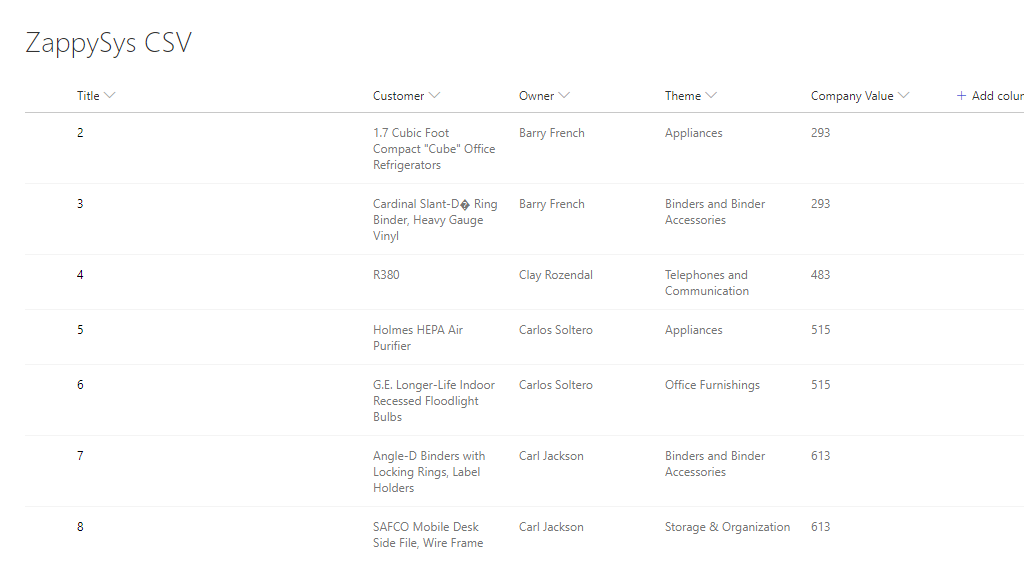Screen dimensions: 1024x561
Task: Open list item titled 7
Action: (81, 456)
